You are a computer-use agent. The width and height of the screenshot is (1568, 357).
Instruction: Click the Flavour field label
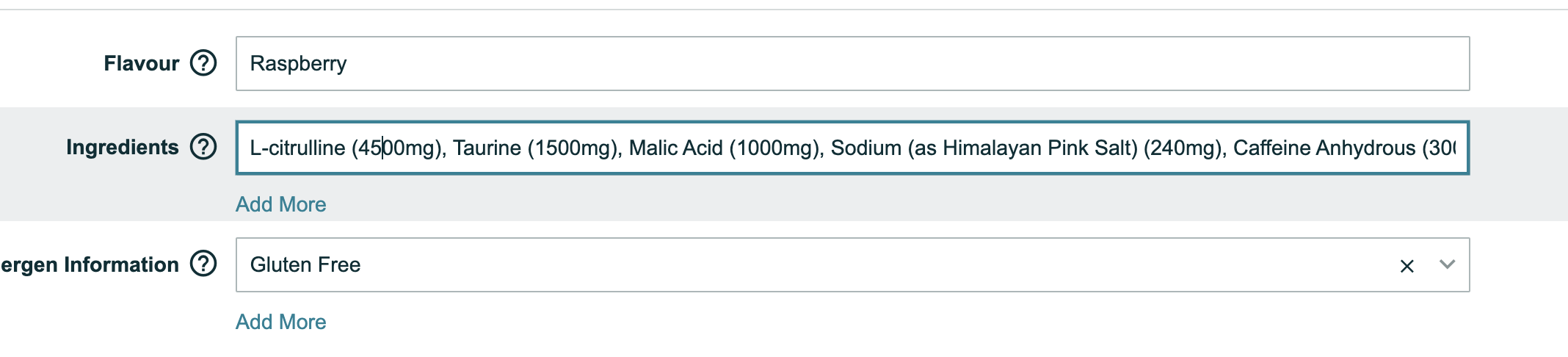tap(142, 63)
